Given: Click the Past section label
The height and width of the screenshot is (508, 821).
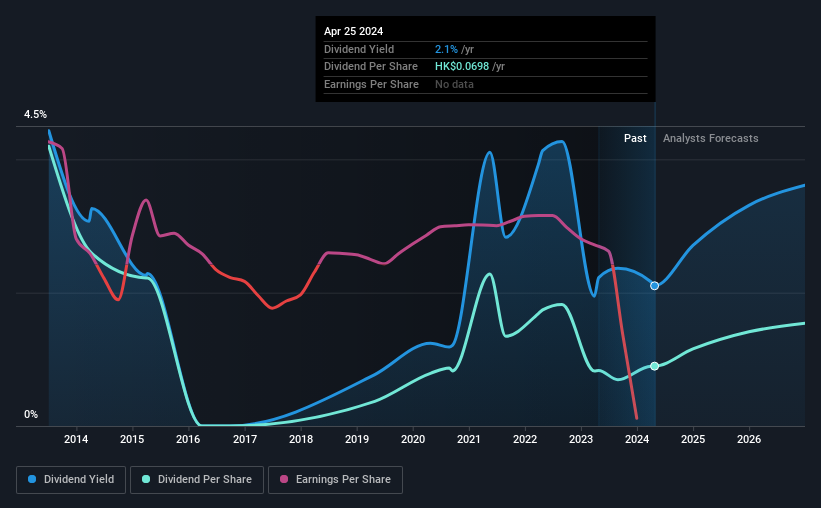Looking at the screenshot, I should [x=635, y=138].
